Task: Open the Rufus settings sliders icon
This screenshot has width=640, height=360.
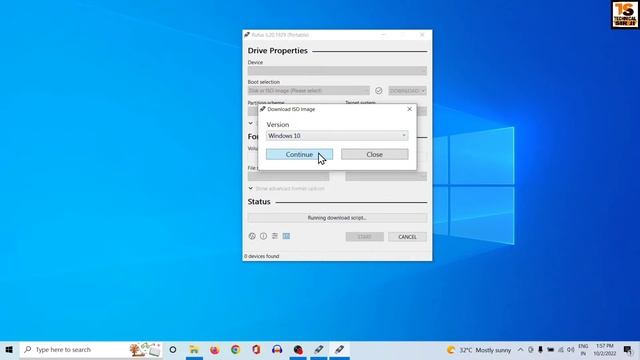Action: 275,236
